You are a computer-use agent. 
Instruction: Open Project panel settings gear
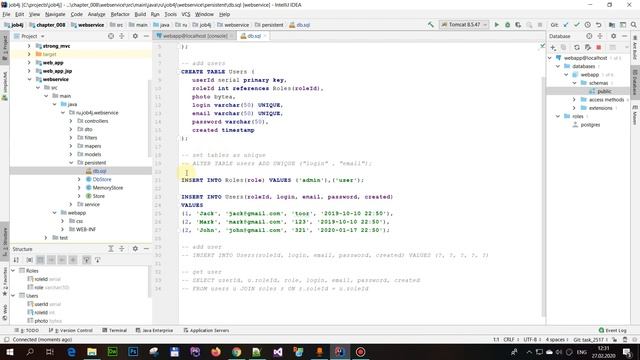click(135, 36)
